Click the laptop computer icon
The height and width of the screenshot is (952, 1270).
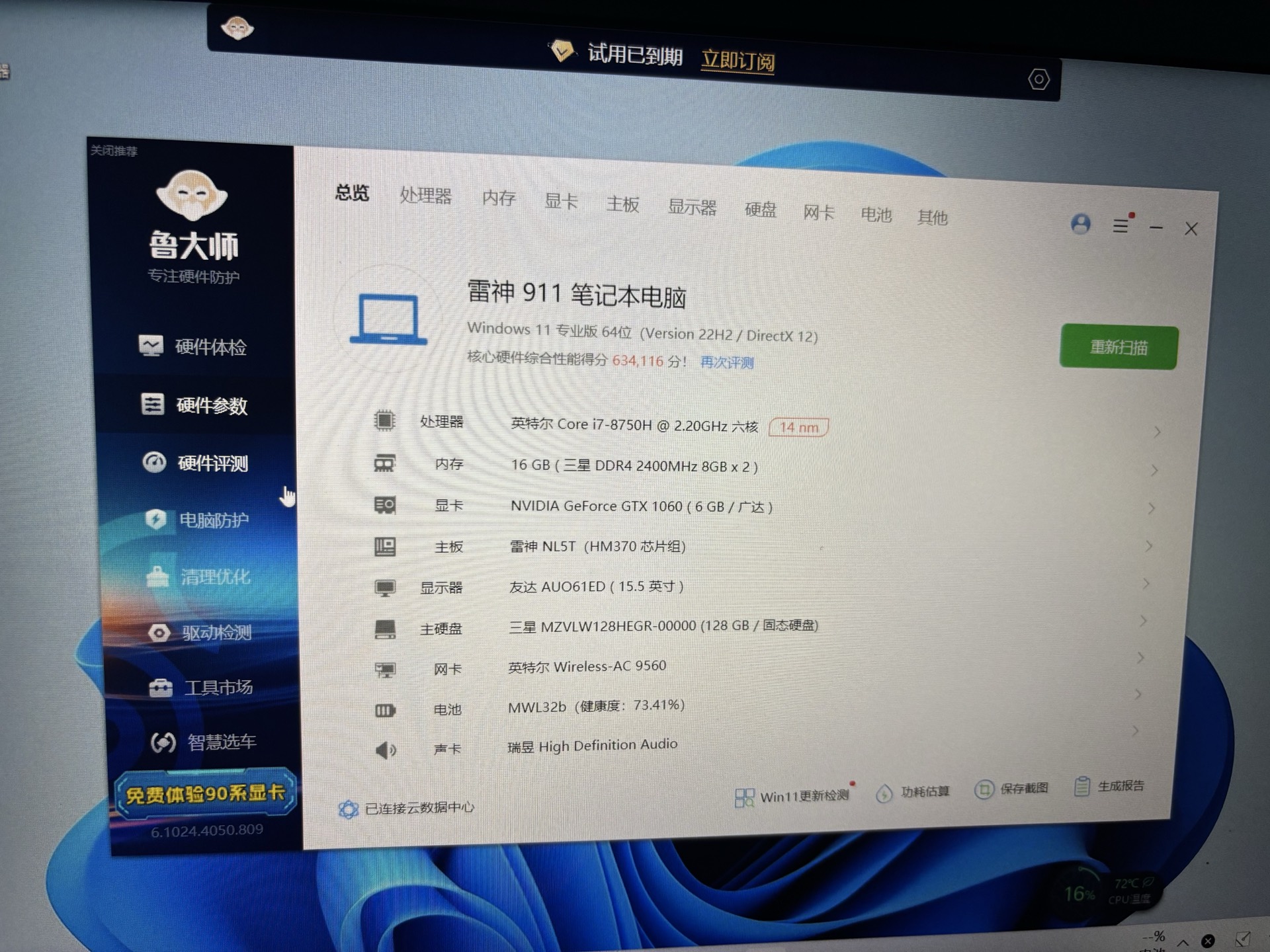point(388,319)
